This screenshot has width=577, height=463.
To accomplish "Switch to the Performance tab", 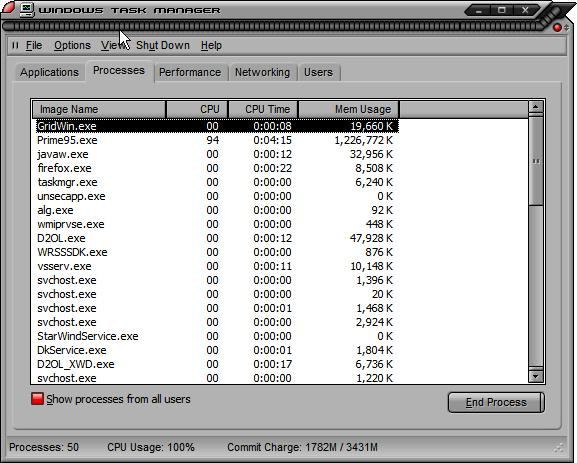I will pyautogui.click(x=190, y=72).
